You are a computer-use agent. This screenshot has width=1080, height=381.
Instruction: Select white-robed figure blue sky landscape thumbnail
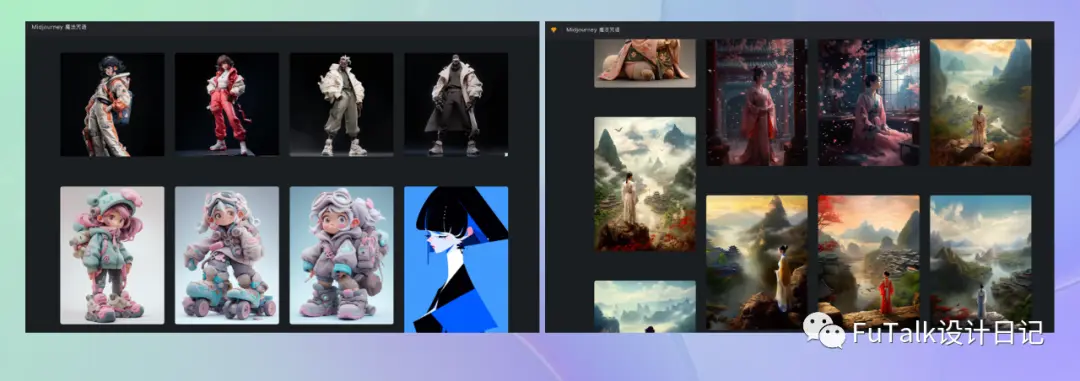pos(981,262)
